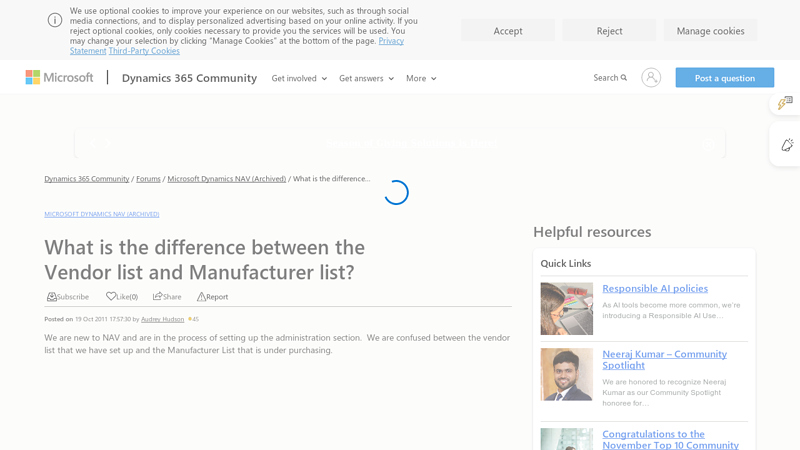Share this forum post

coord(167,296)
